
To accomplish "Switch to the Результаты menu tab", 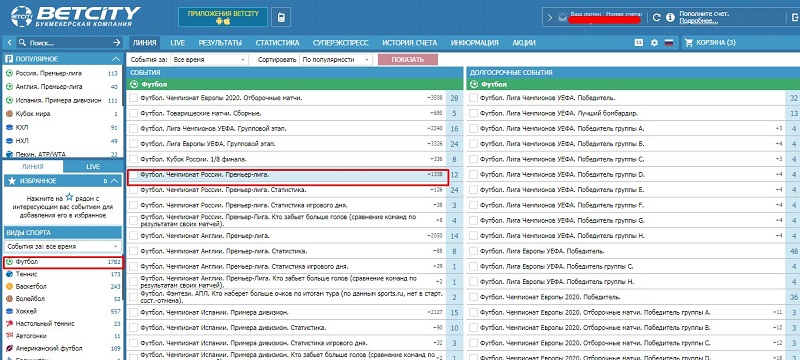I will [x=220, y=43].
